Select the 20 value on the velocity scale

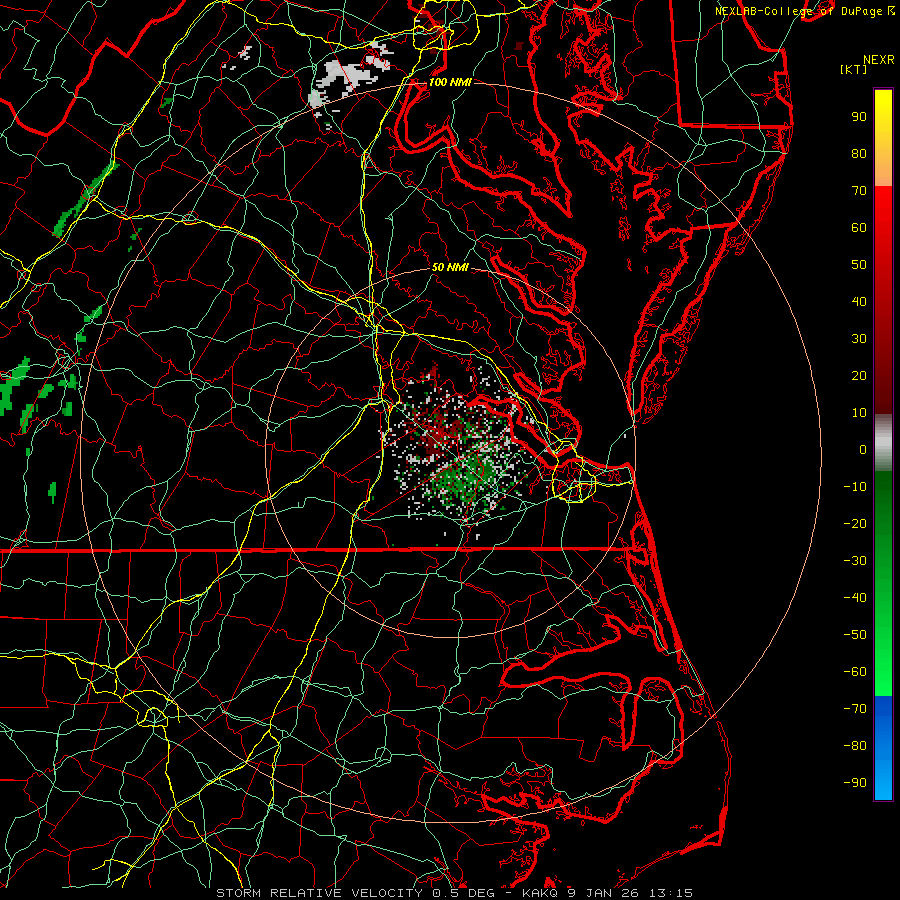coord(859,376)
